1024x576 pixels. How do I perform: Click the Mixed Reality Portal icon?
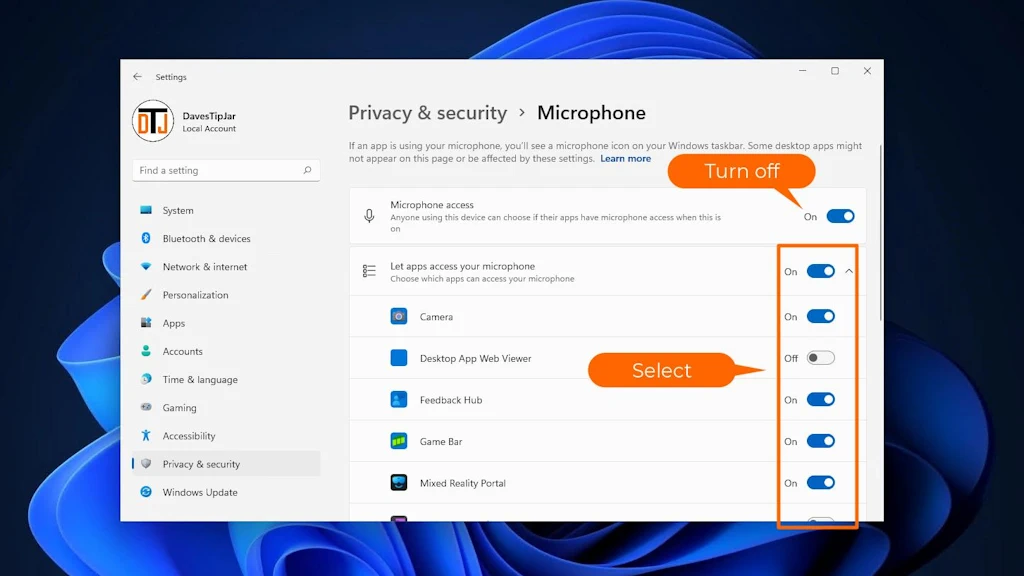tap(398, 483)
